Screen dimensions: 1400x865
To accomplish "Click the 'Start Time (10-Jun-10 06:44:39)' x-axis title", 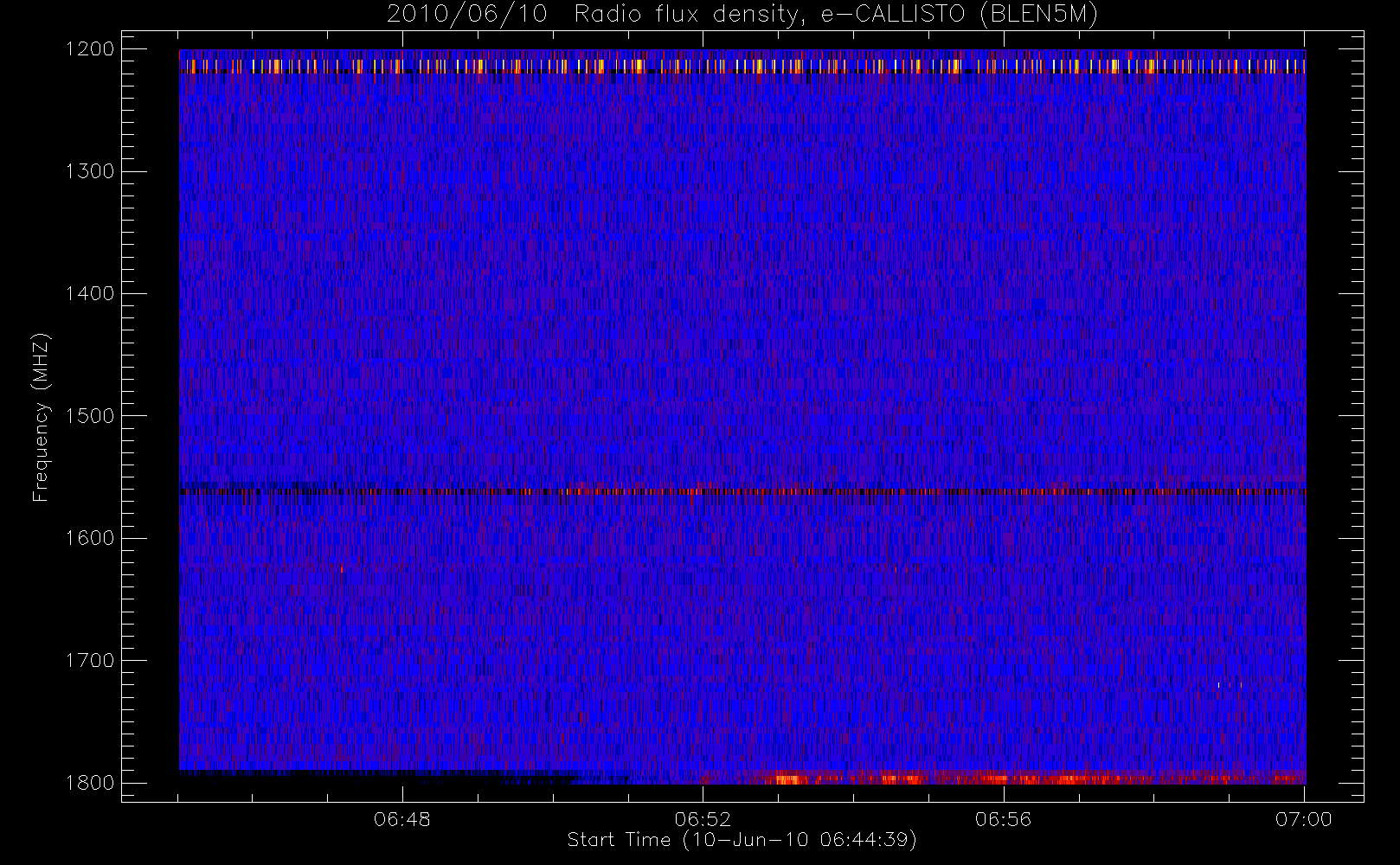I will tap(742, 840).
